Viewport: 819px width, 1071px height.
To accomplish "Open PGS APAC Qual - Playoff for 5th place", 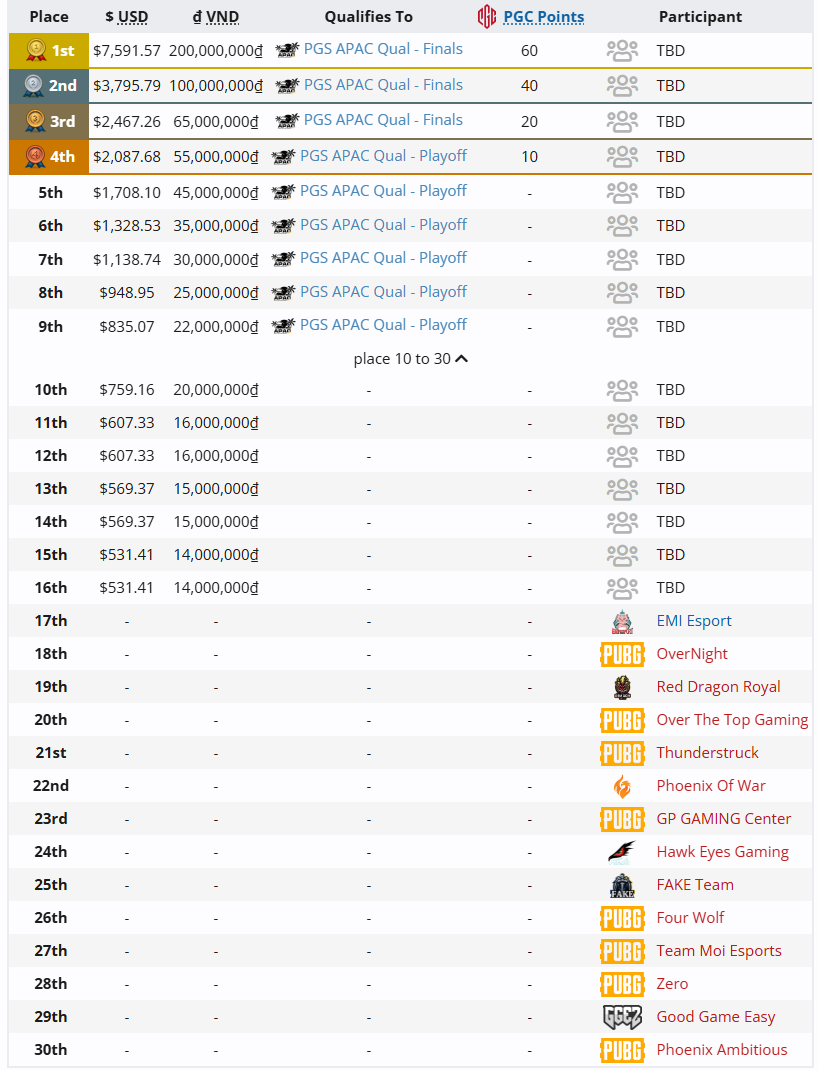I will tap(383, 191).
